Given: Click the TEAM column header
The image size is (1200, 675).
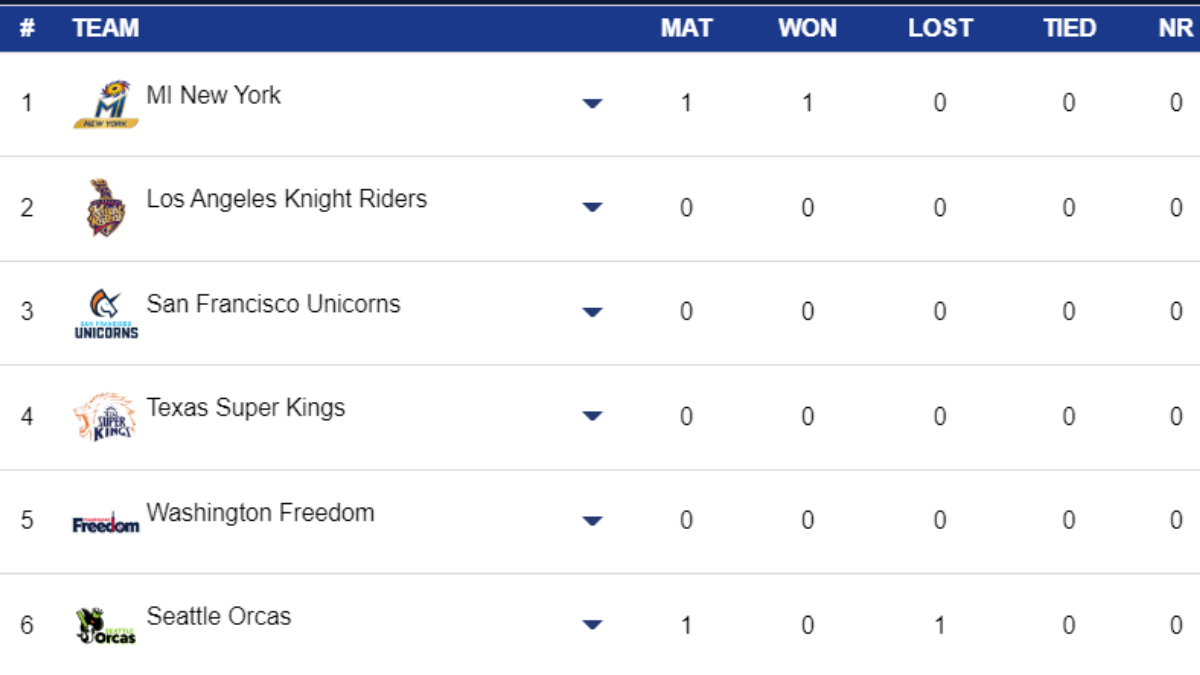Looking at the screenshot, I should point(105,28).
